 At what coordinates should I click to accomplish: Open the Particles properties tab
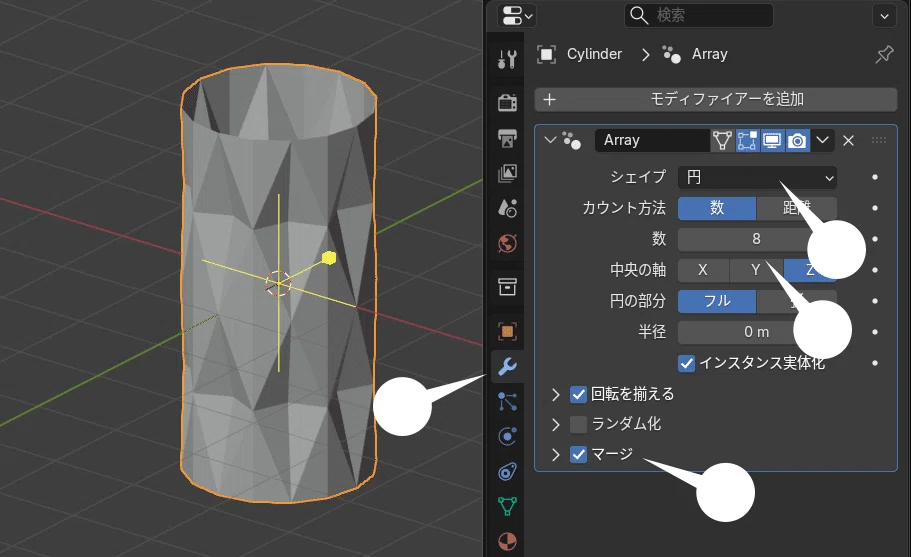[507, 401]
